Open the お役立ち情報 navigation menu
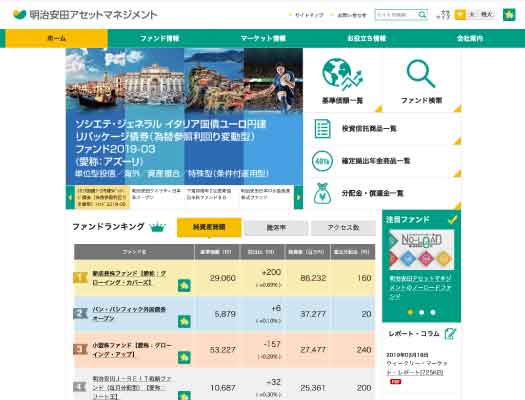 (366, 38)
